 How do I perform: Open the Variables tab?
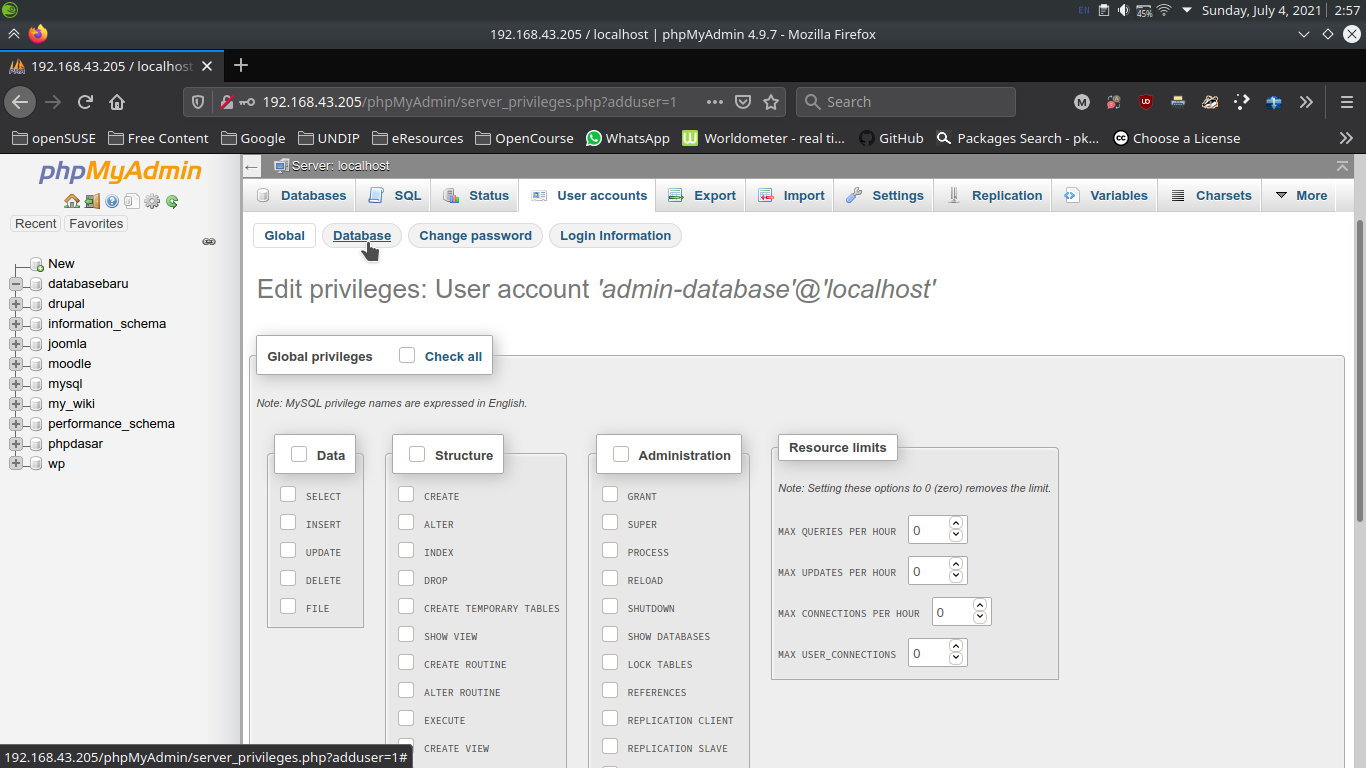(1106, 196)
